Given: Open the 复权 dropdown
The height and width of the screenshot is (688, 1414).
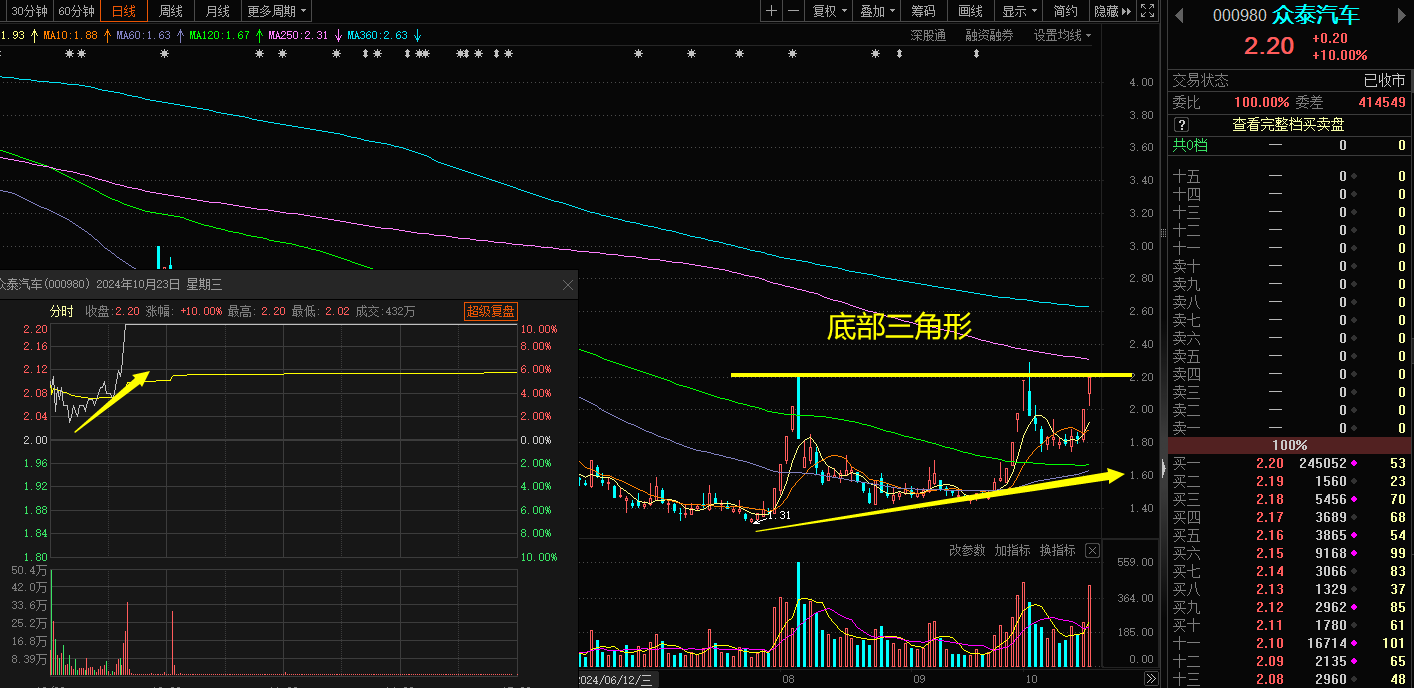Looking at the screenshot, I should [830, 11].
